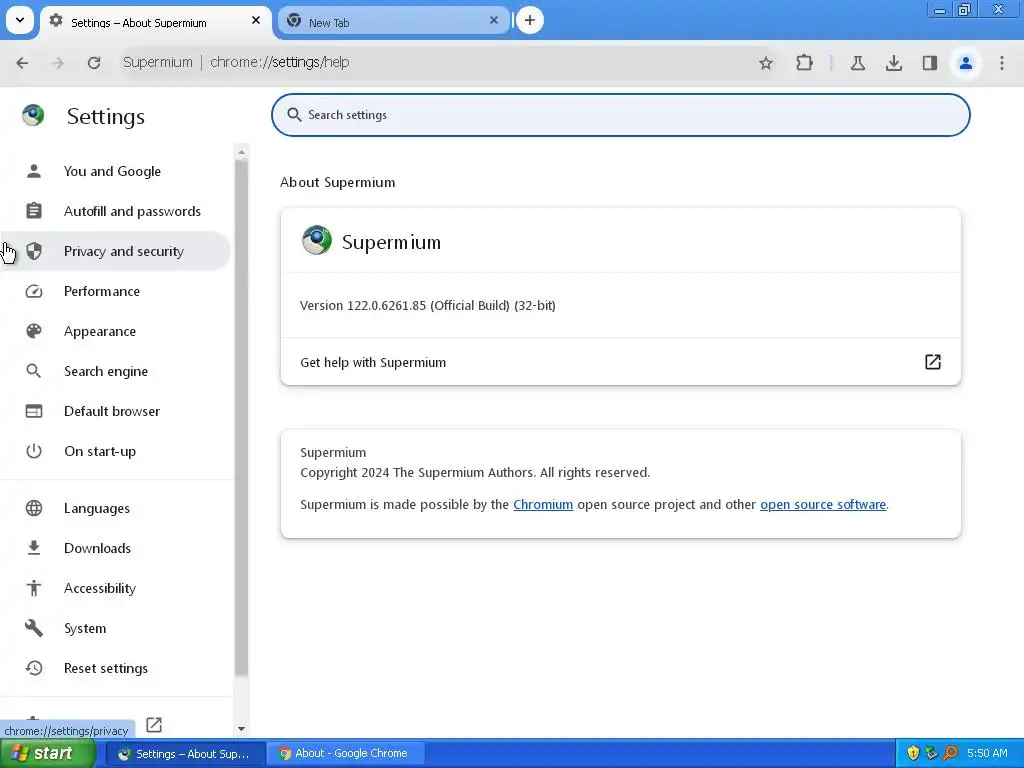1024x768 pixels.
Task: Open Search engine settings
Action: (115, 371)
